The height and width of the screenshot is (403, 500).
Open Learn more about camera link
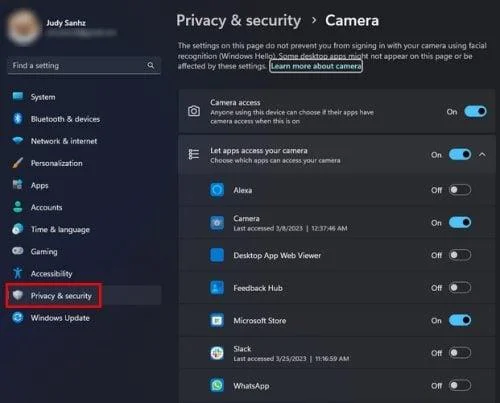[x=316, y=66]
